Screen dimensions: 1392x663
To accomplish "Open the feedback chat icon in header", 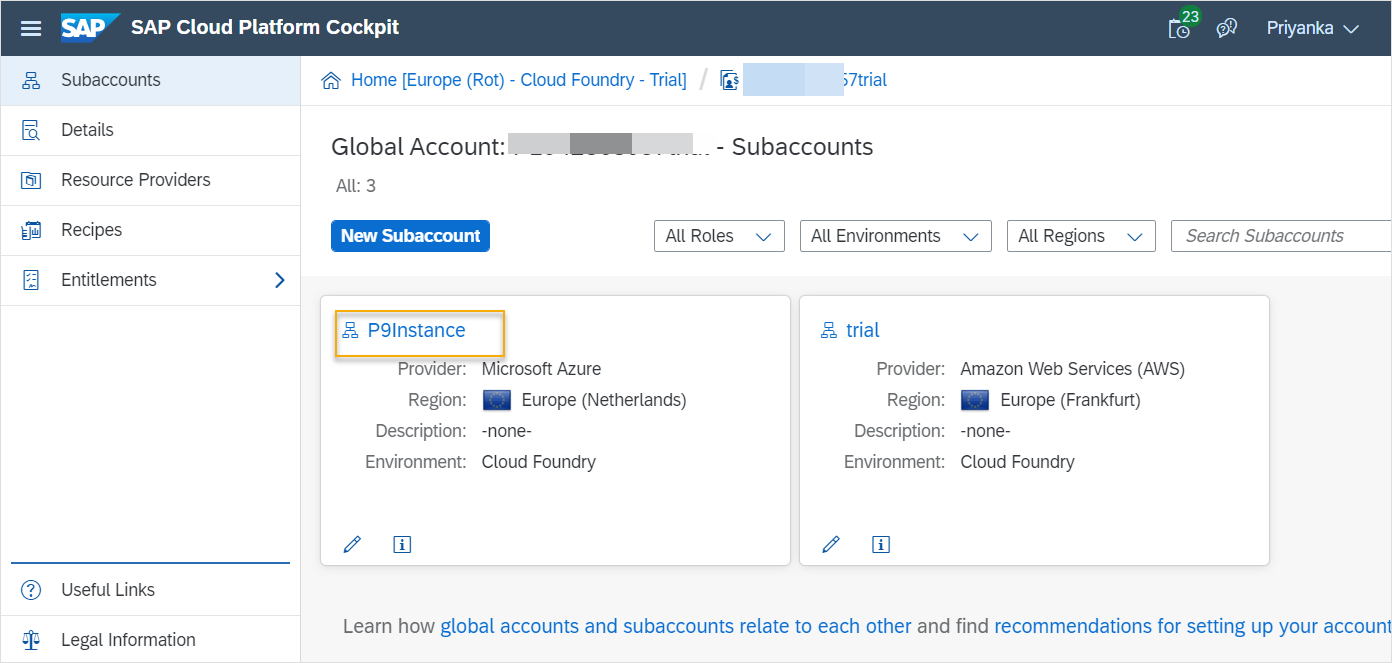I will (1226, 28).
